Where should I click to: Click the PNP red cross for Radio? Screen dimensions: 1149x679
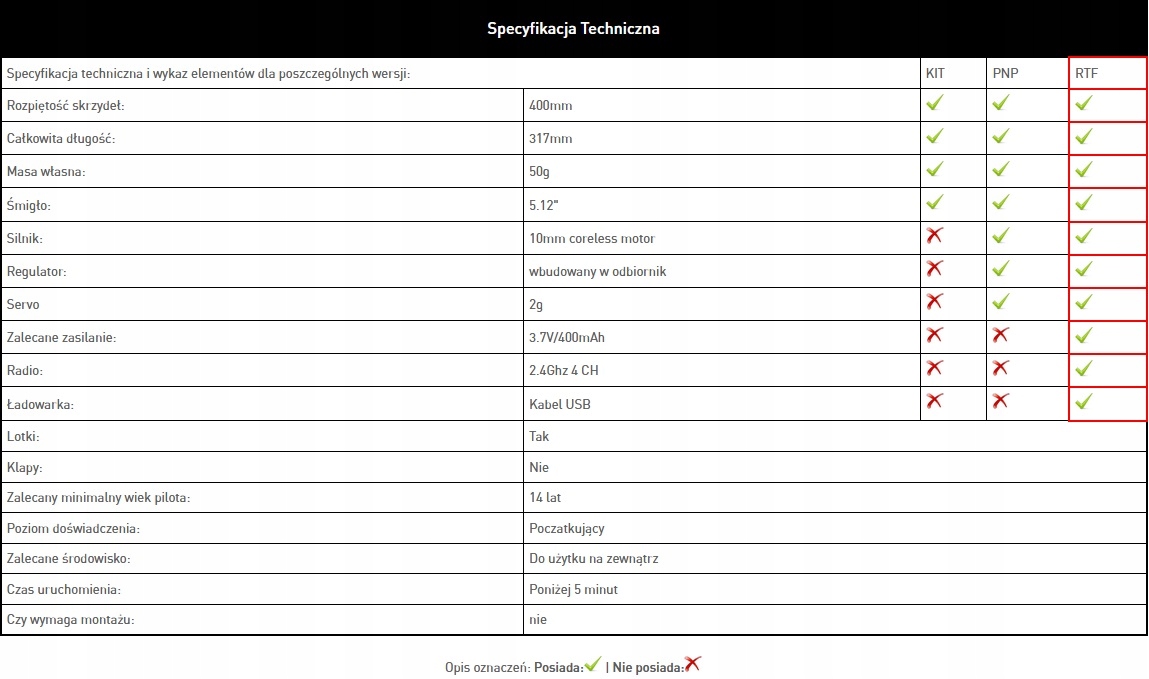(x=1001, y=368)
